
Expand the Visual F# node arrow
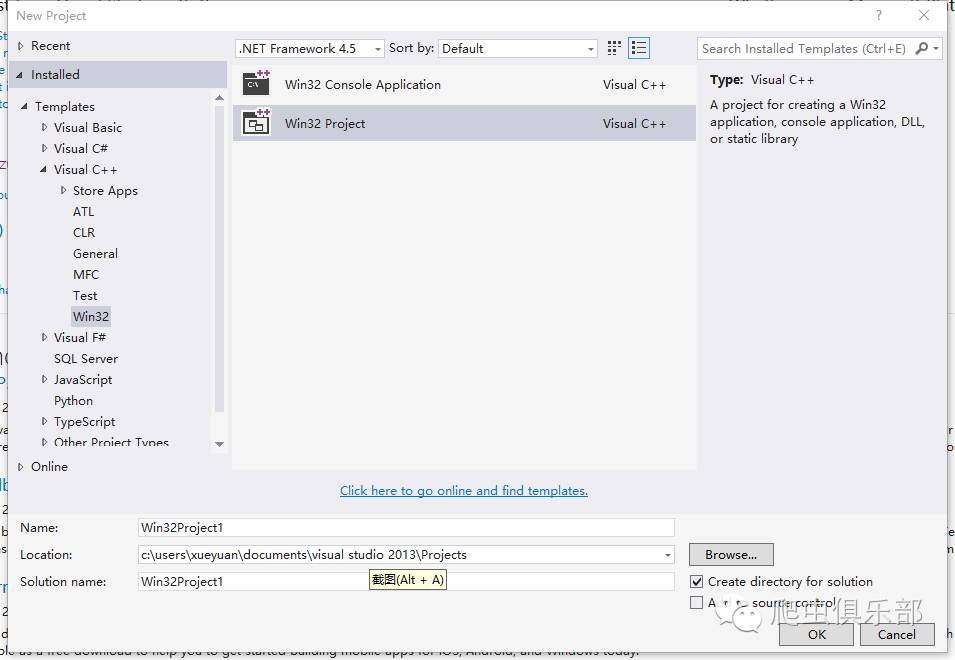click(x=44, y=337)
